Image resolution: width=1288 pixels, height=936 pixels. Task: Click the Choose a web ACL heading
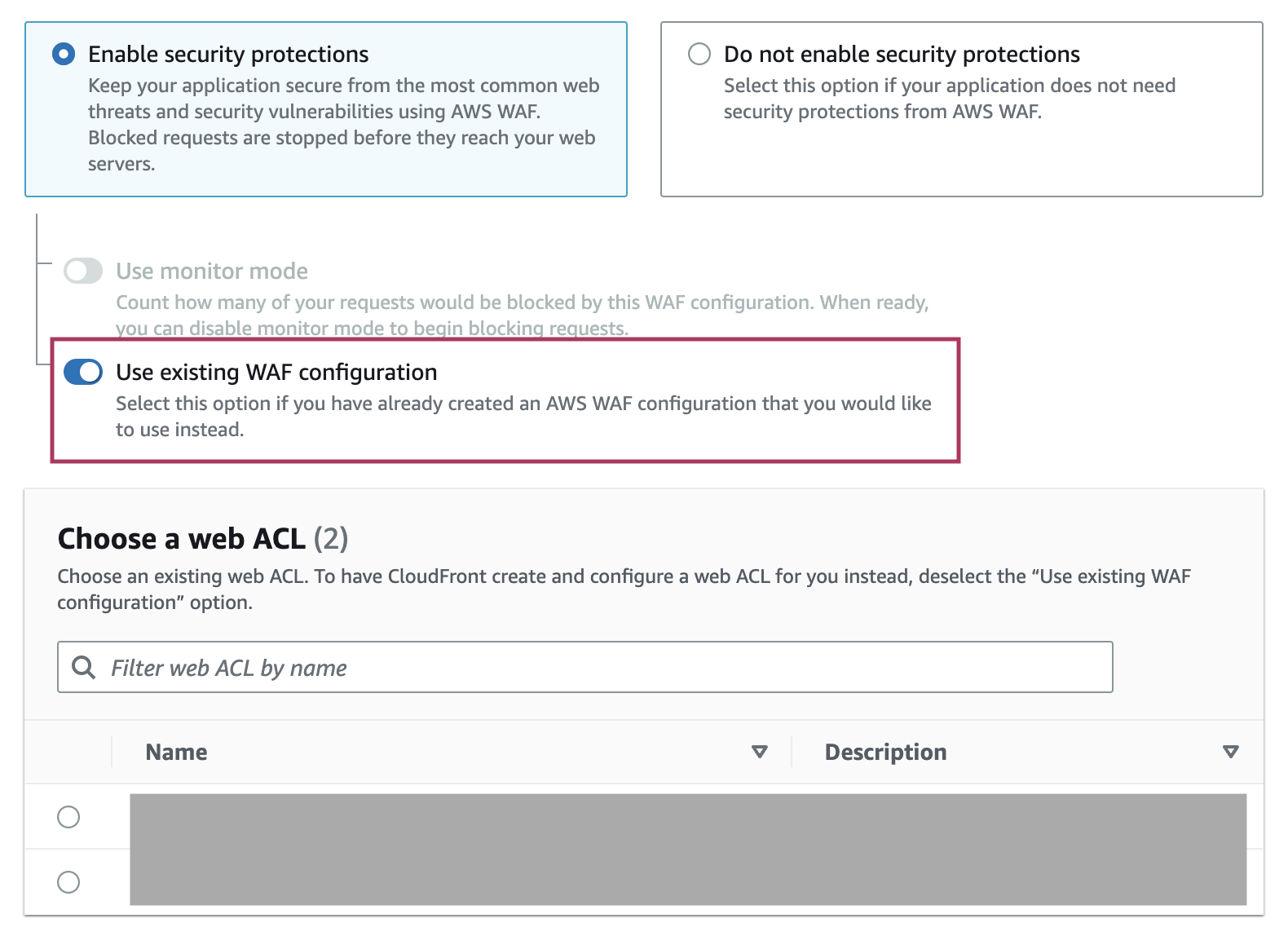point(181,539)
